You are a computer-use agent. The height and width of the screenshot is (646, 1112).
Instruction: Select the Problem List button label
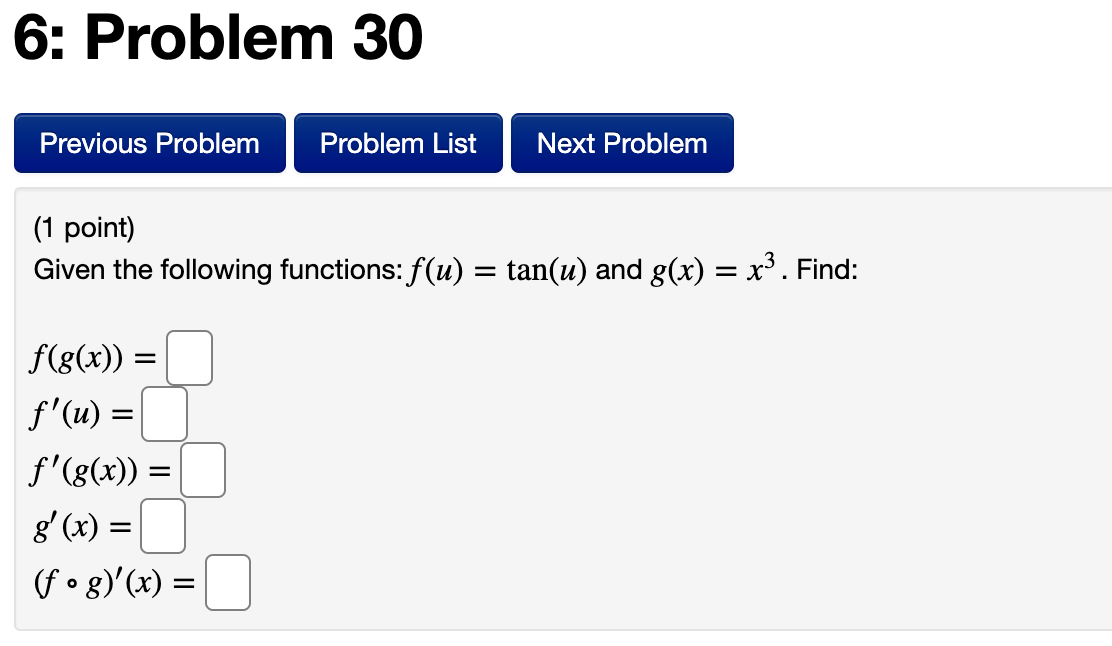pyautogui.click(x=397, y=143)
